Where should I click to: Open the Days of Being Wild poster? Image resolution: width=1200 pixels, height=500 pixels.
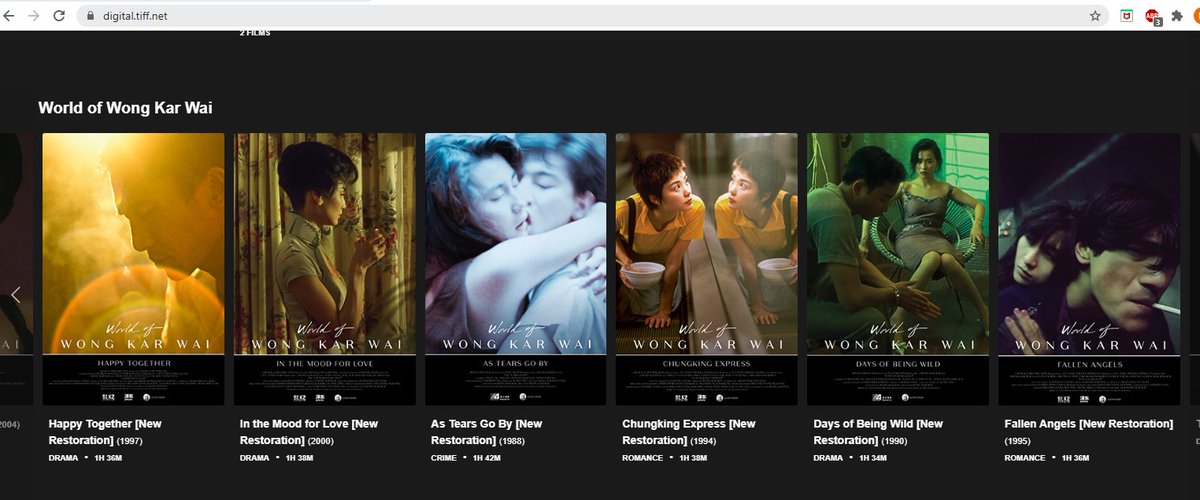[x=898, y=269]
